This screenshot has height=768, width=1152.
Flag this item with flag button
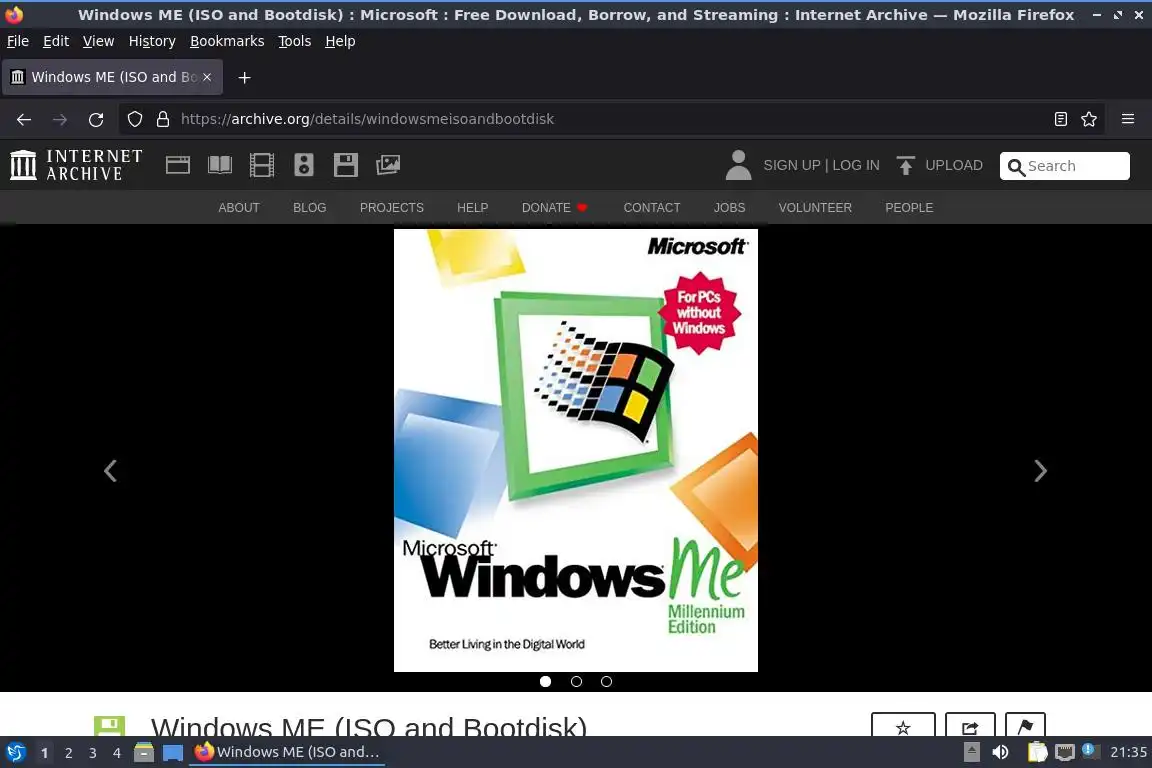(1025, 726)
